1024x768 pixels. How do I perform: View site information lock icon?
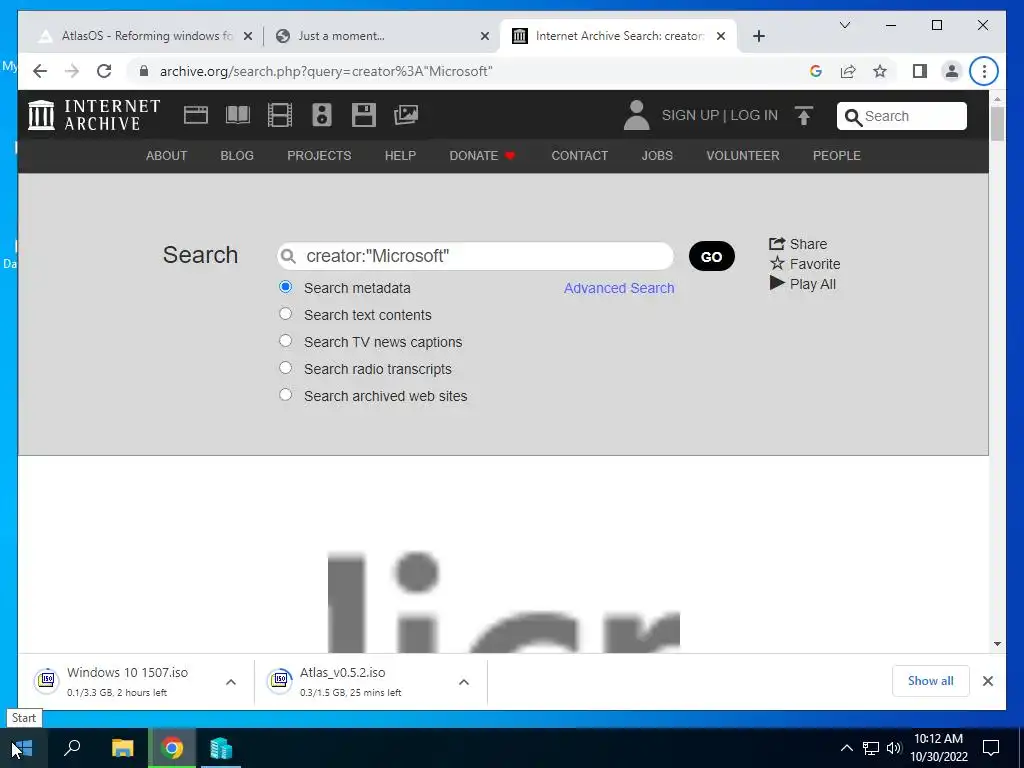point(144,71)
